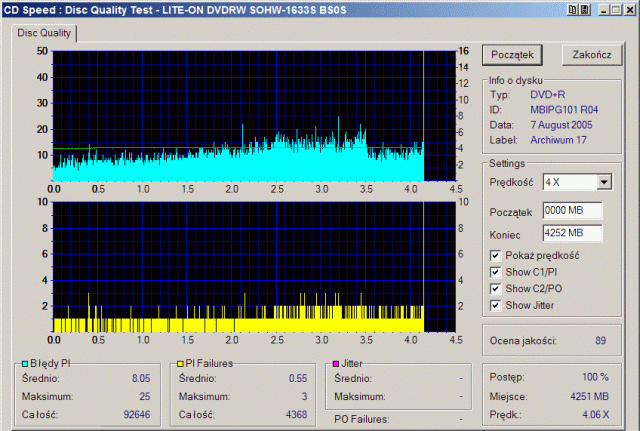Click the date 7 August 2005
Viewport: 640px width, 431px height.
[x=561, y=125]
